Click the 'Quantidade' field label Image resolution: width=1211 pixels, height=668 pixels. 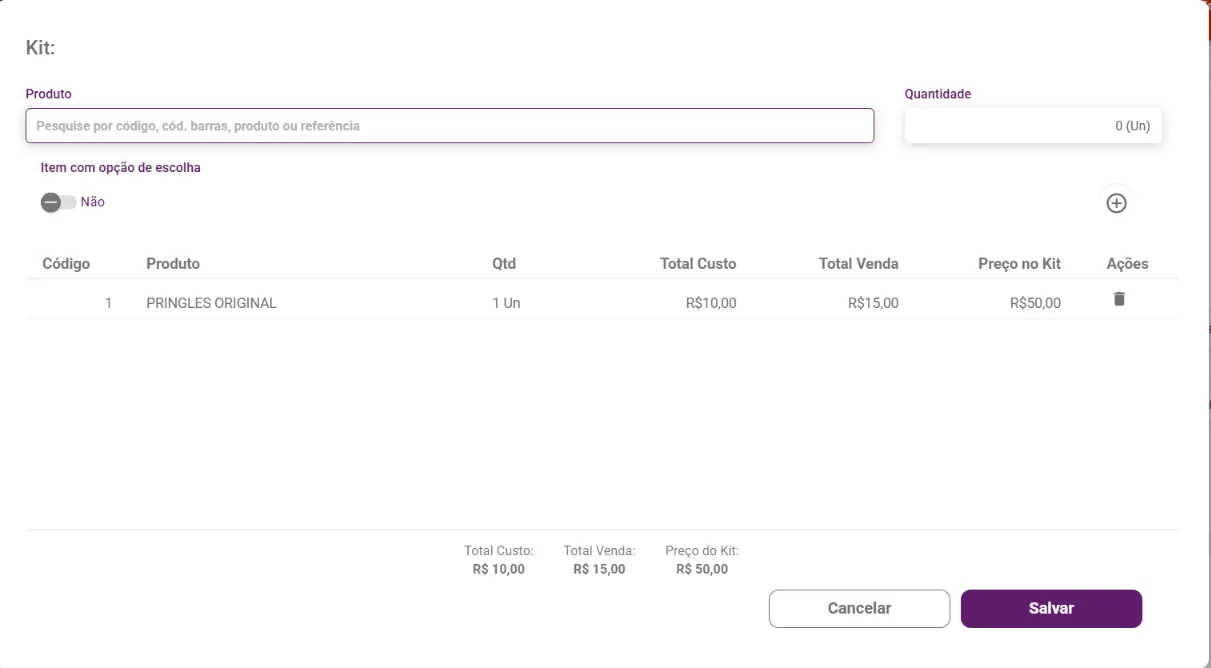[x=938, y=94]
